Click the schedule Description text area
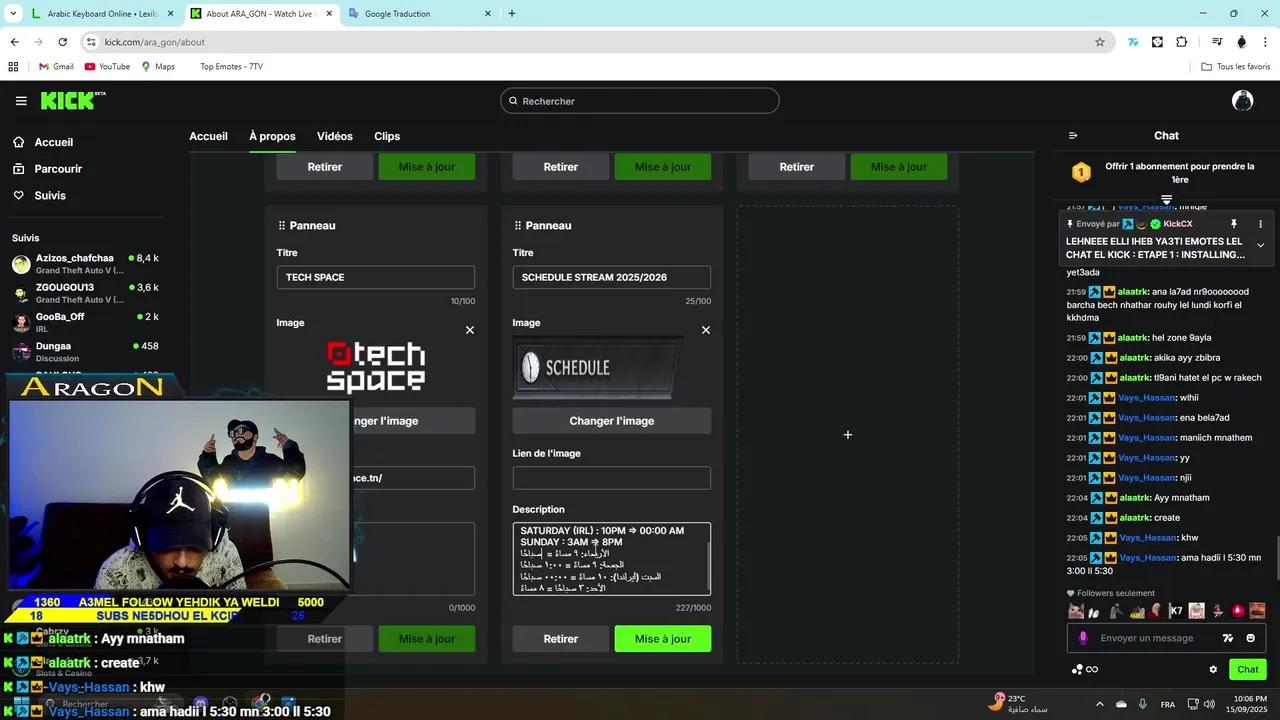Viewport: 1280px width, 720px height. (610, 559)
